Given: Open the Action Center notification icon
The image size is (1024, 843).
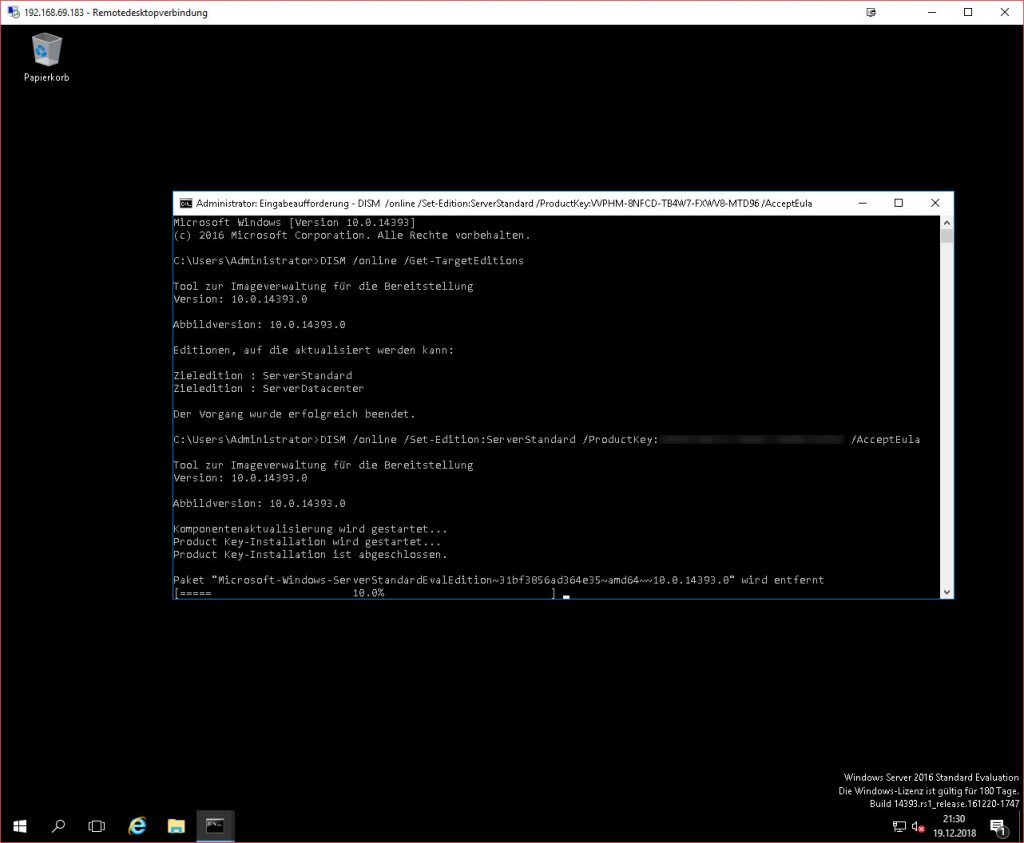Looking at the screenshot, I should click(999, 827).
